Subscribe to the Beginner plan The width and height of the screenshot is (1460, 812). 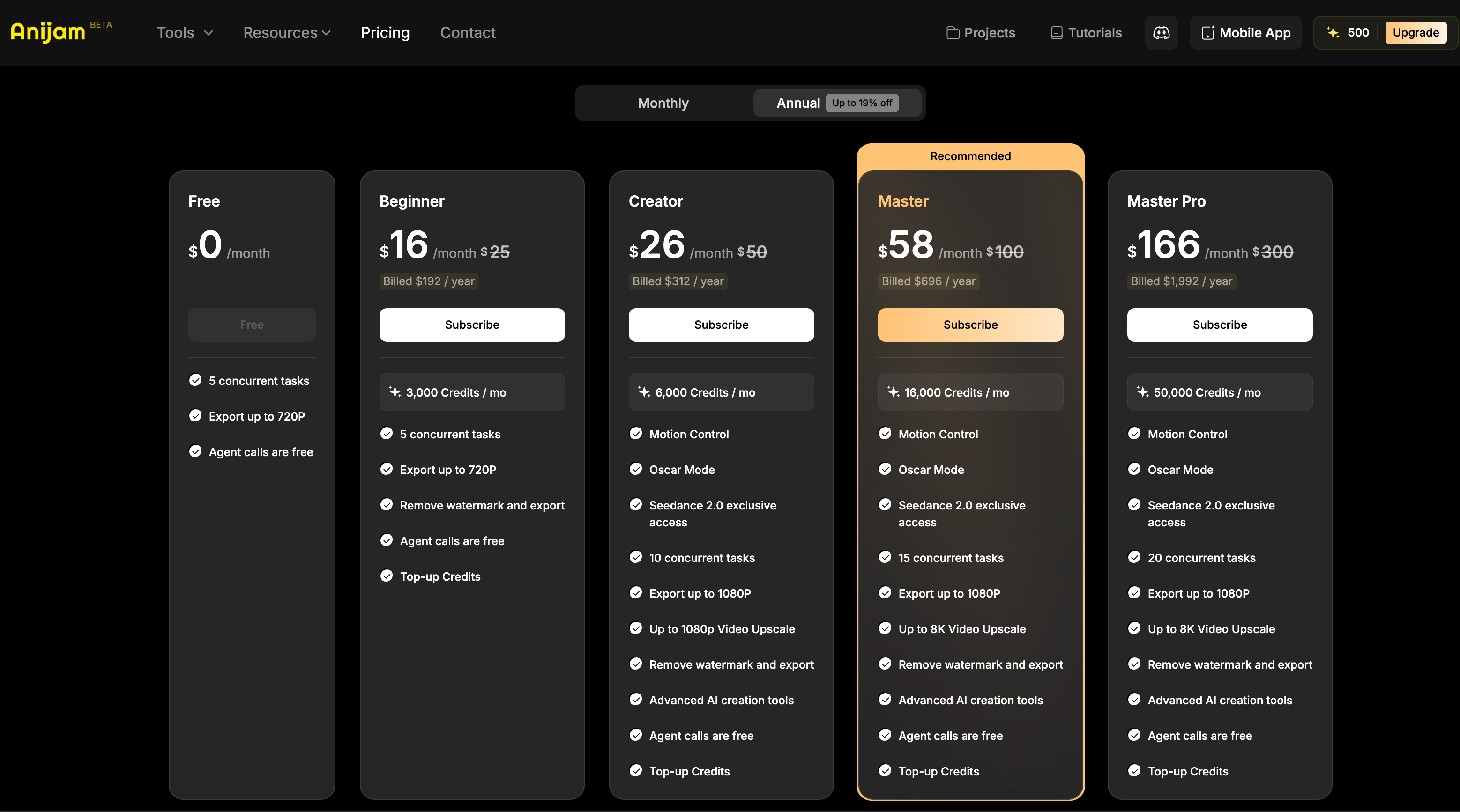click(x=472, y=325)
